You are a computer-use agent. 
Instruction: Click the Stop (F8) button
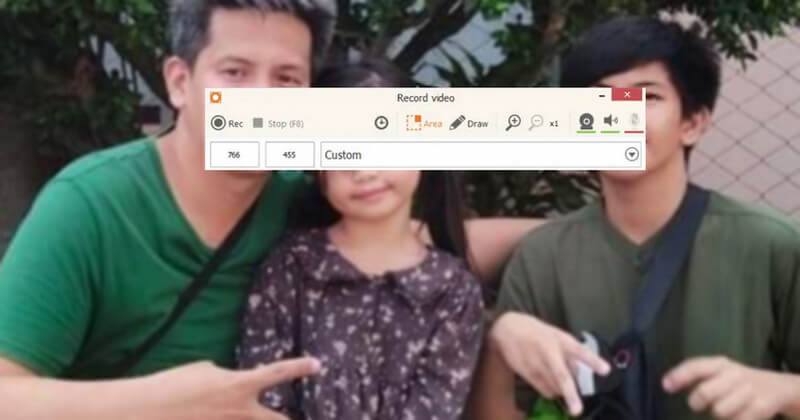tap(278, 123)
